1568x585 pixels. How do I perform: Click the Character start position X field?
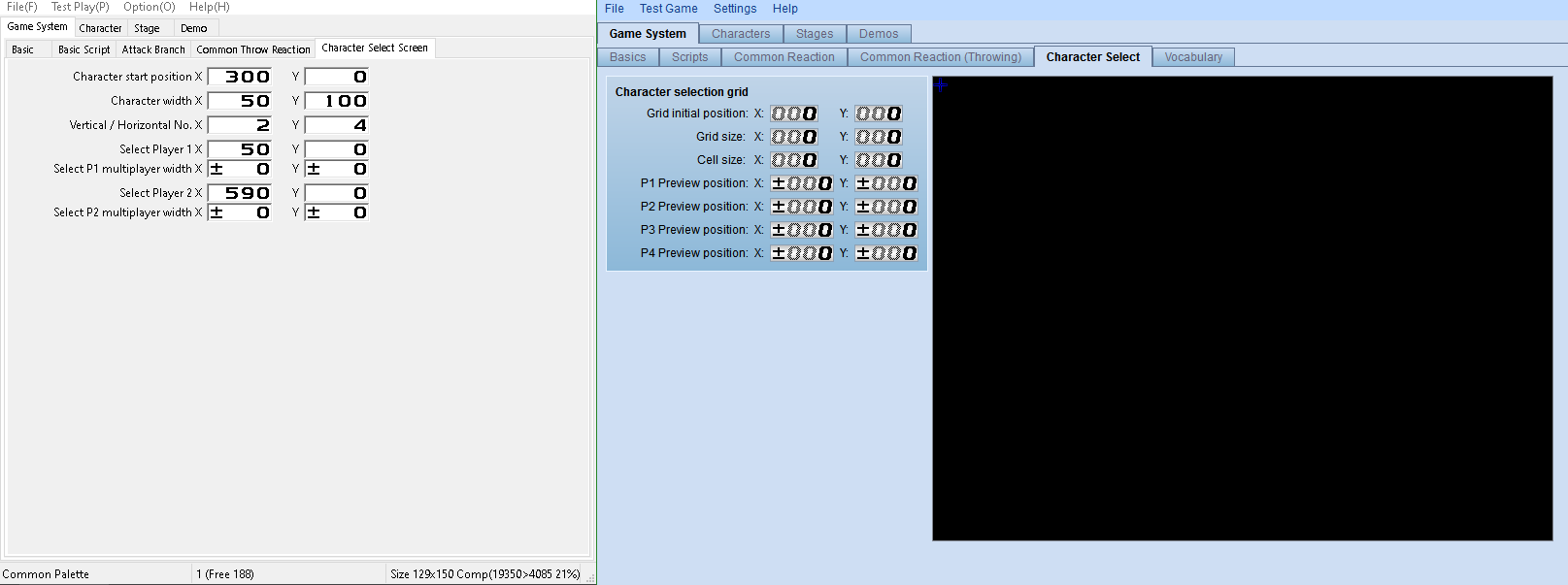pos(240,77)
